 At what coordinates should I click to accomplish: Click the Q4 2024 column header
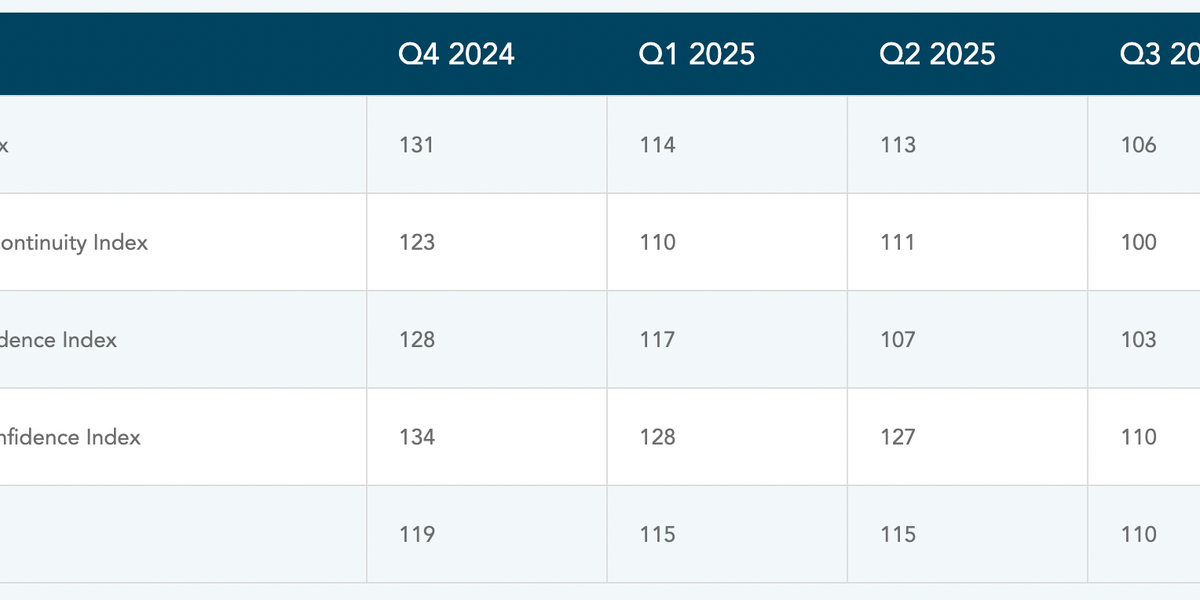pos(456,54)
